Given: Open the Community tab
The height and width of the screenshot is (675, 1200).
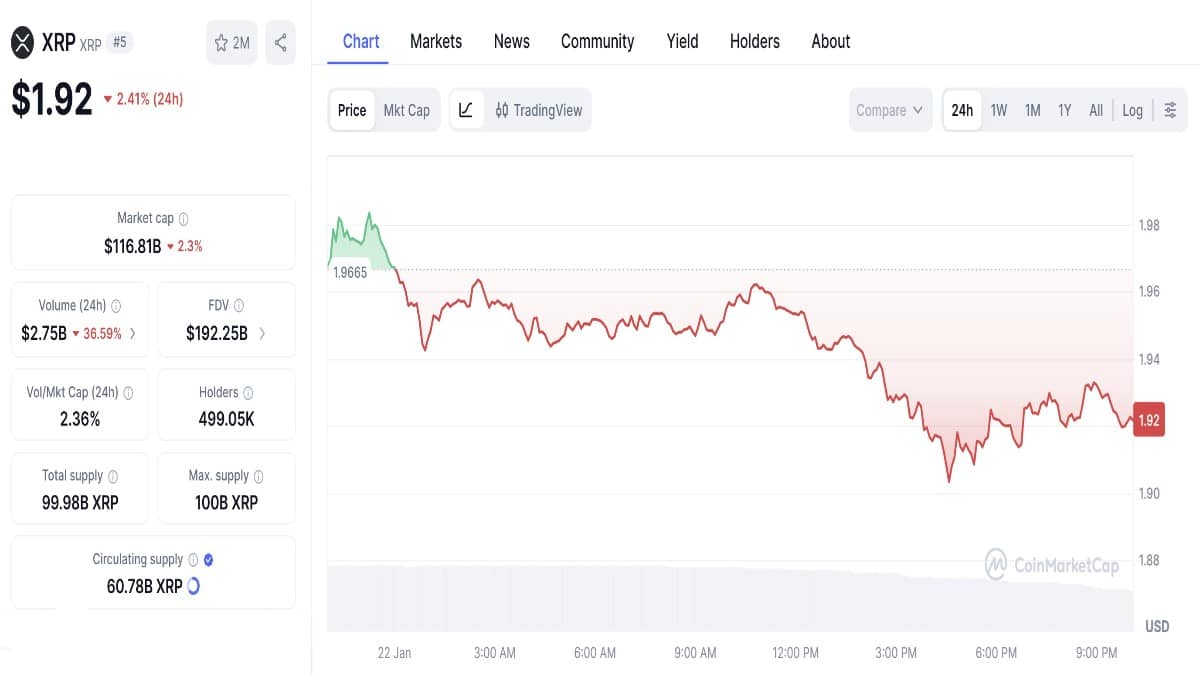Looking at the screenshot, I should pyautogui.click(x=597, y=41).
